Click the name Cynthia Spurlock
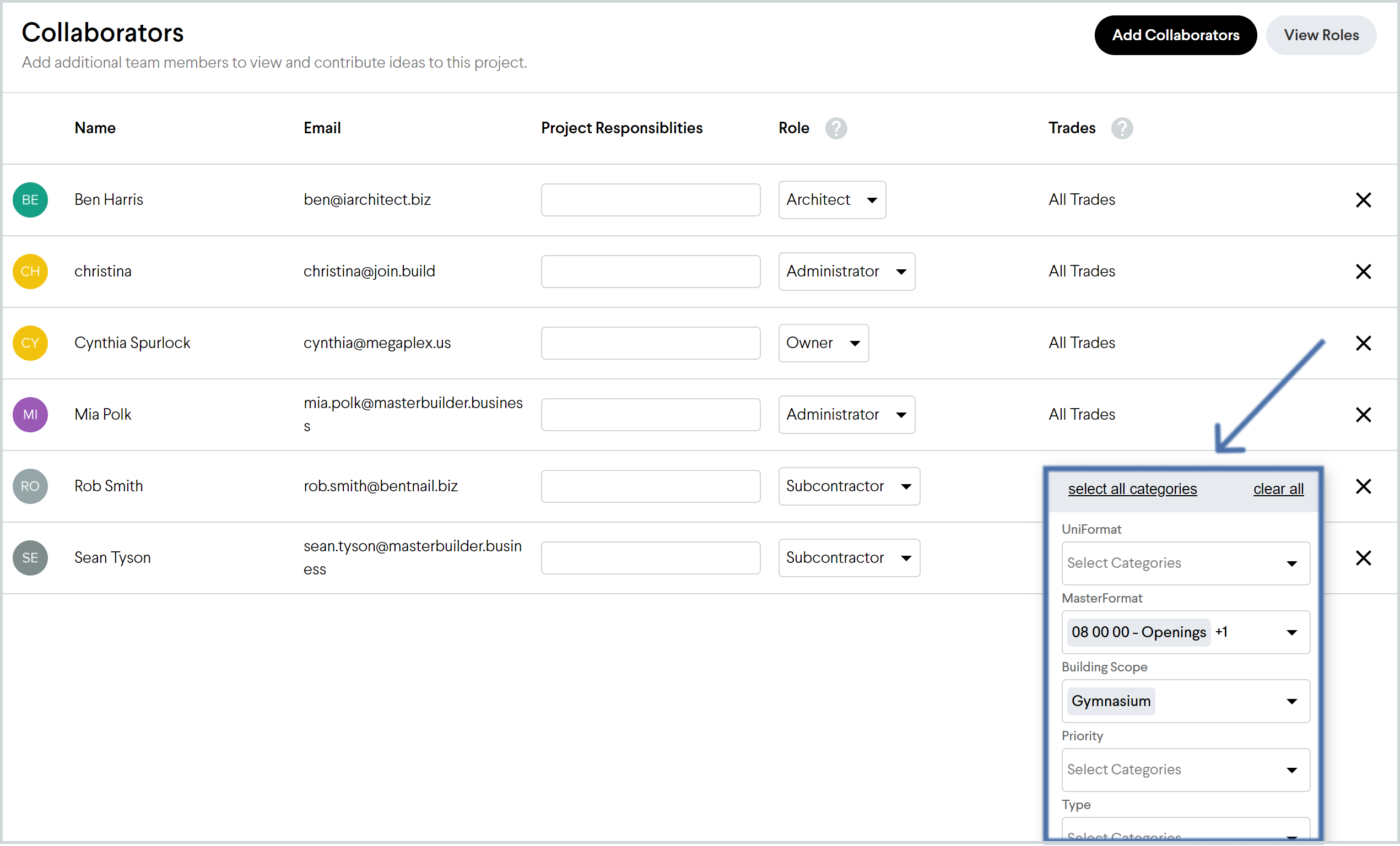This screenshot has height=846, width=1400. 132,343
